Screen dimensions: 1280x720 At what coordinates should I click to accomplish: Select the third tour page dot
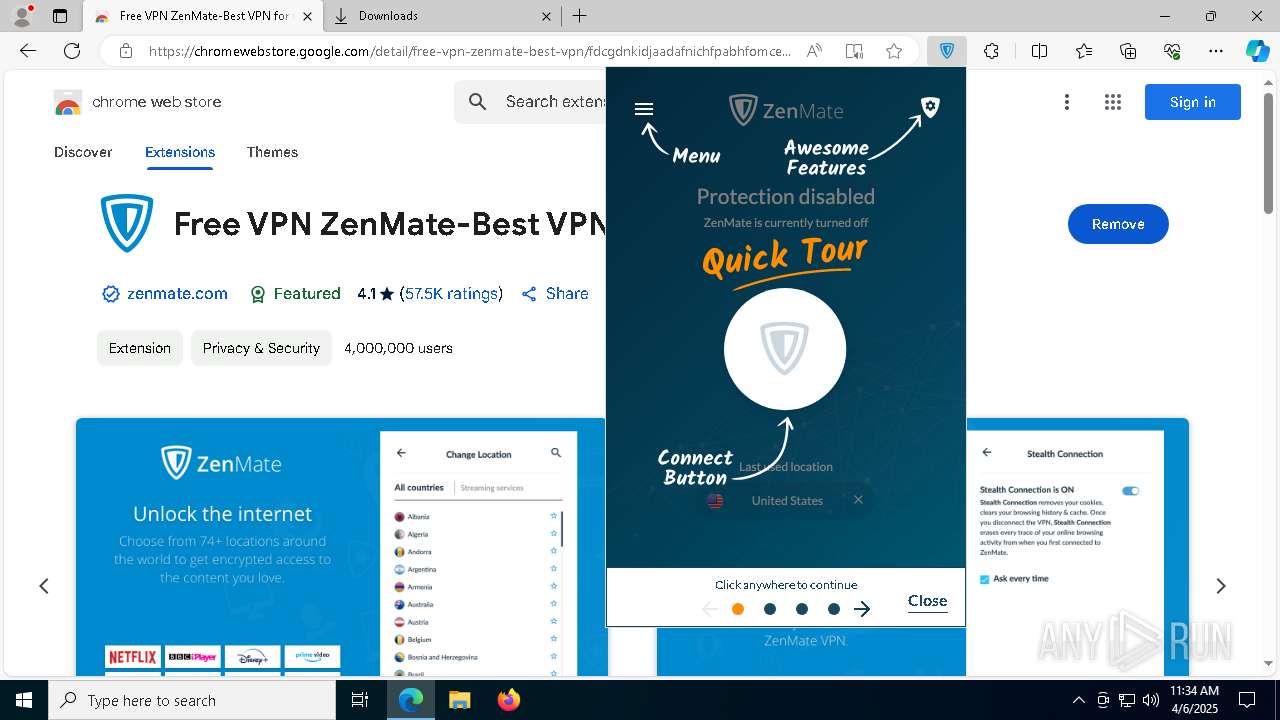(802, 609)
